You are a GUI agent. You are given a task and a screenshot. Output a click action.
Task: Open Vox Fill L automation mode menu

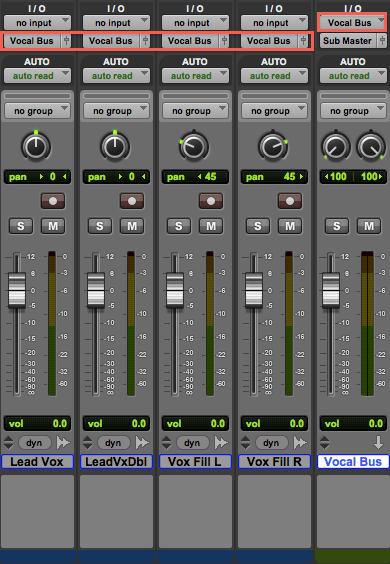195,76
